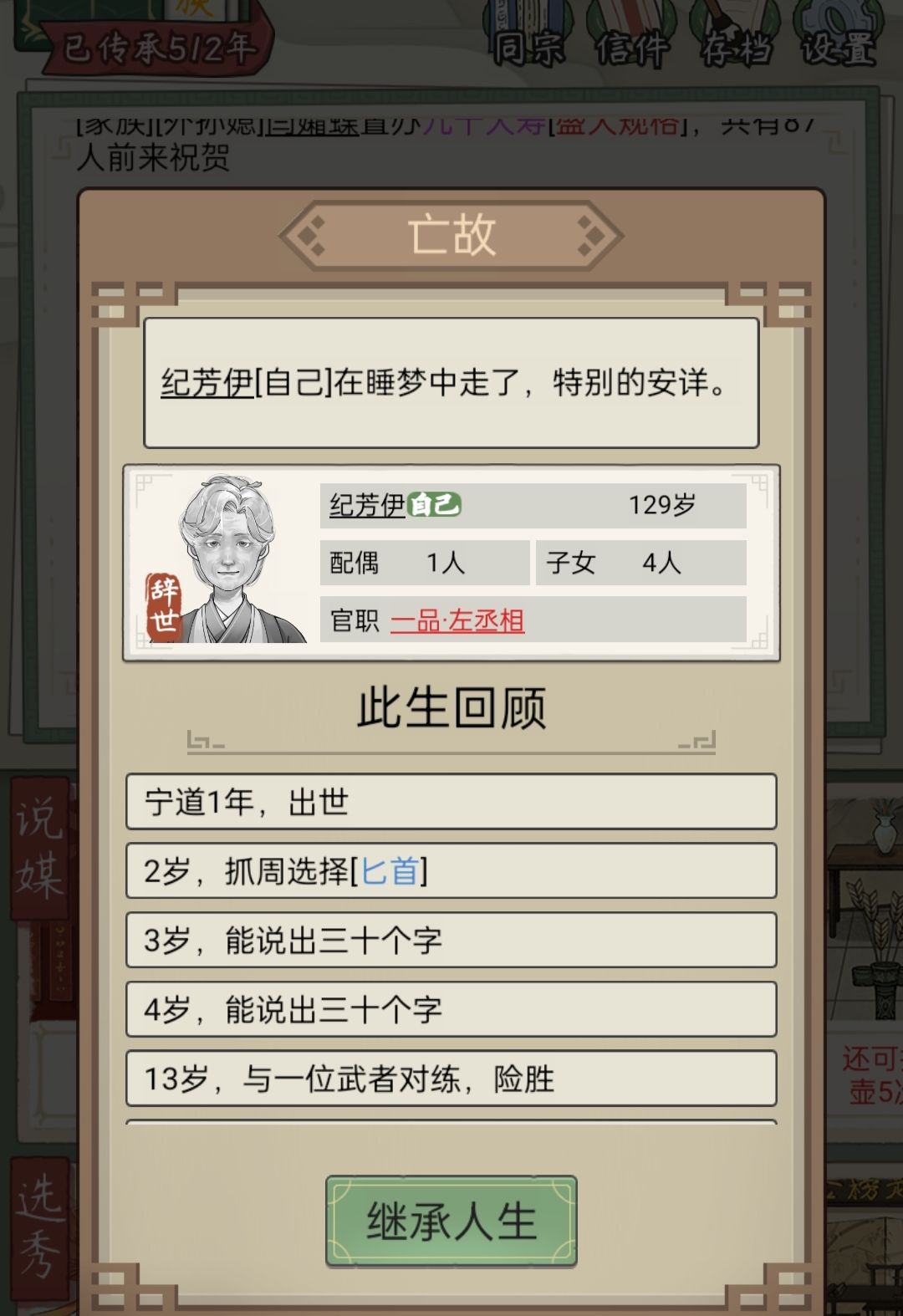The height and width of the screenshot is (1316, 903).
Task: Click 纪芳伊 name in the death message
Action: pyautogui.click(x=207, y=383)
